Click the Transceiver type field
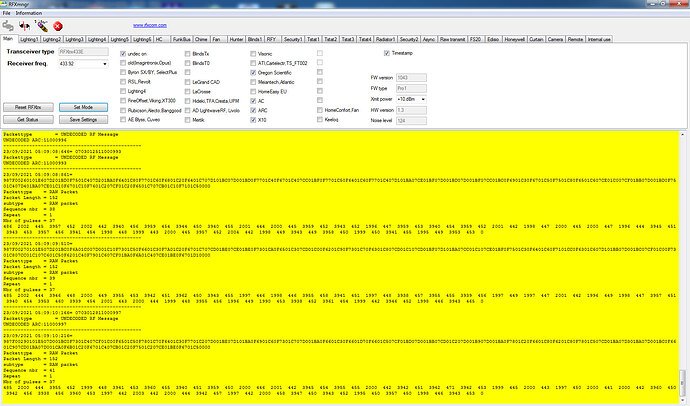Viewport: 690px width, 406px height. coord(83,51)
